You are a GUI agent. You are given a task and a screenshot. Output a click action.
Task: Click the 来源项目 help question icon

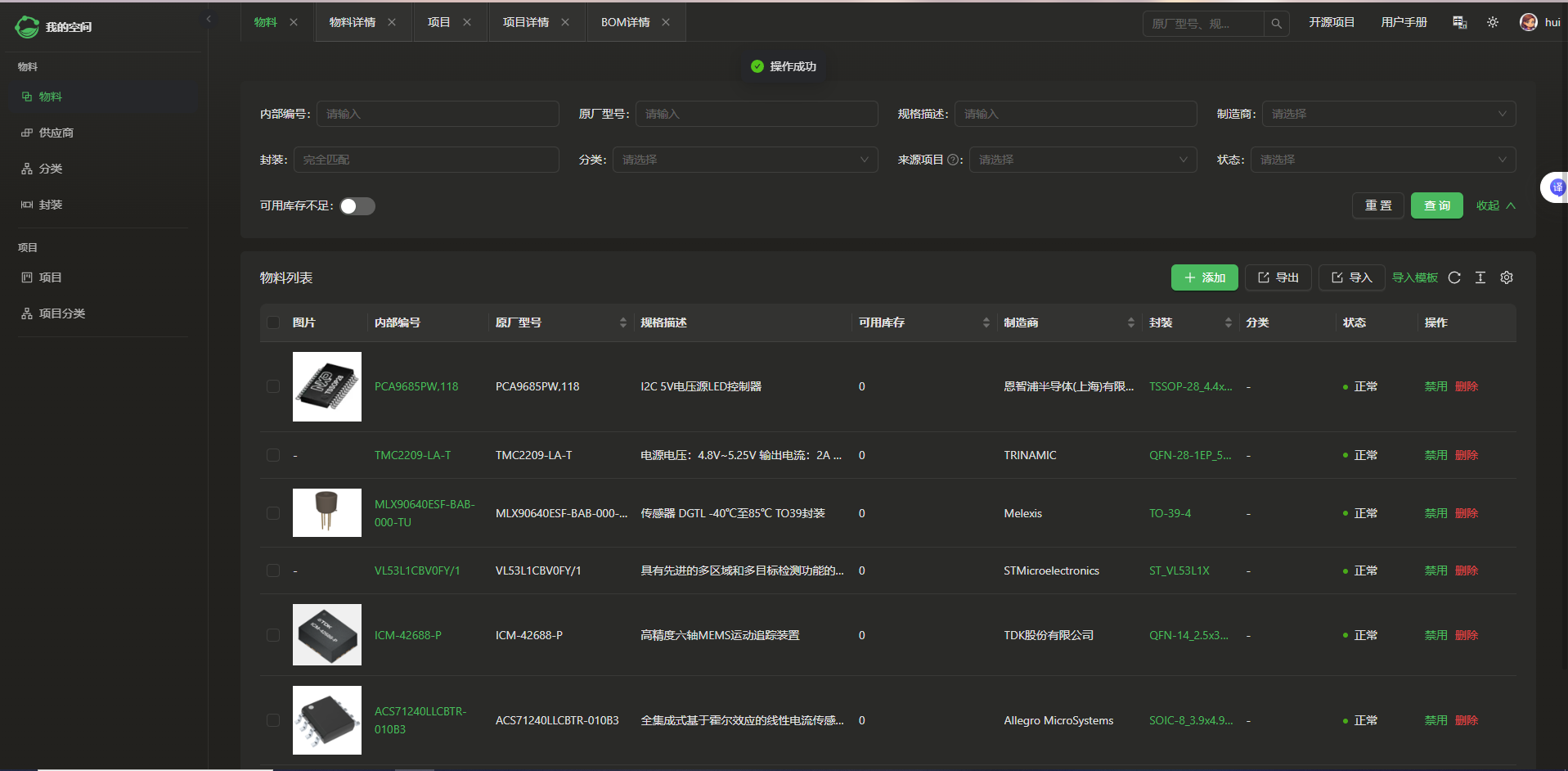tap(953, 160)
